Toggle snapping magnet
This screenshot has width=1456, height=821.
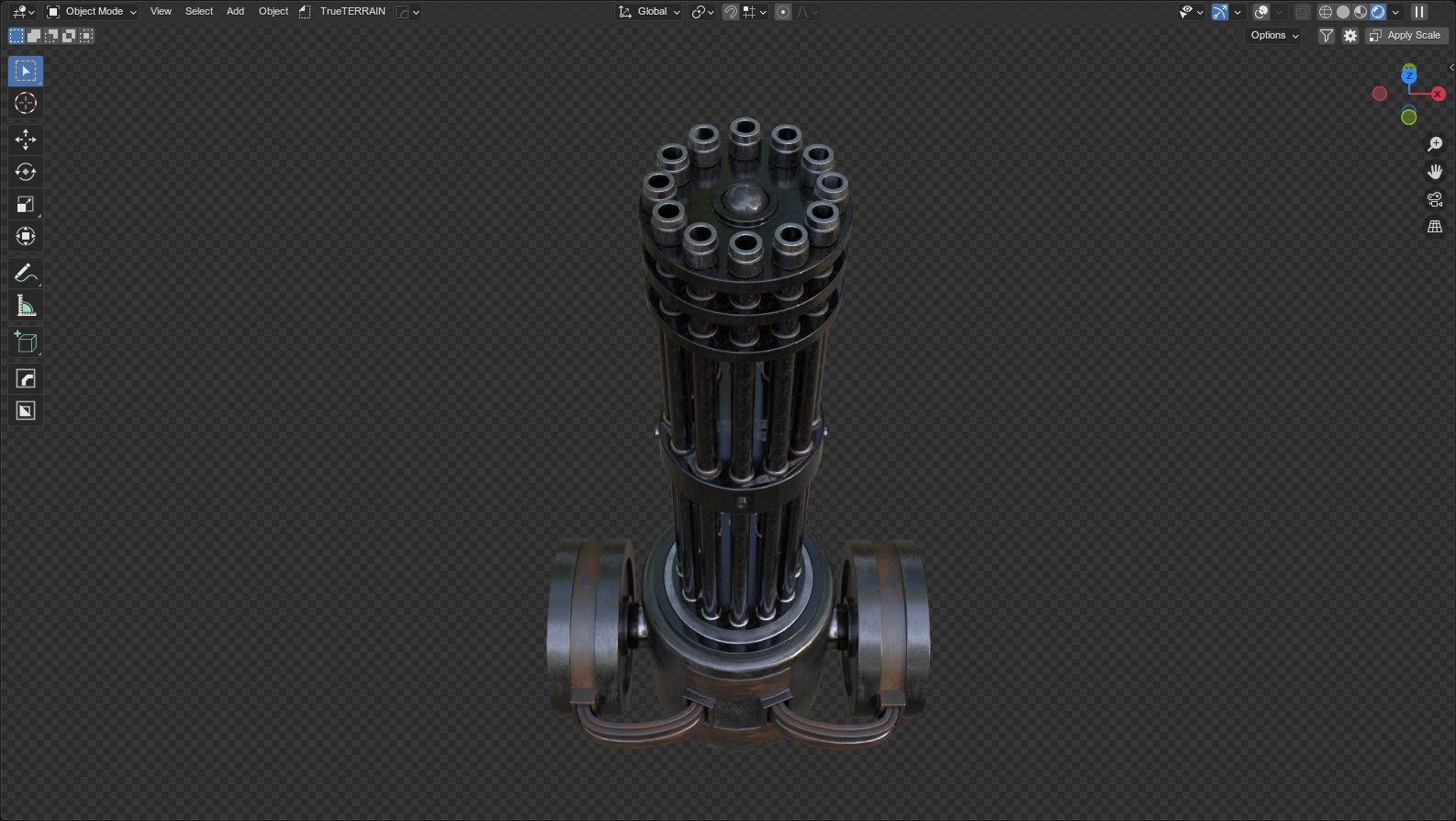click(x=731, y=12)
